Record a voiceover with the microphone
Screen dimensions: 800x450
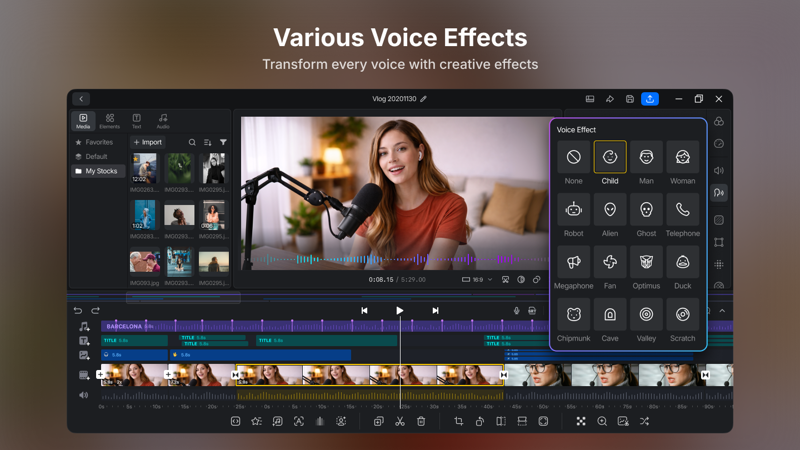(516, 311)
